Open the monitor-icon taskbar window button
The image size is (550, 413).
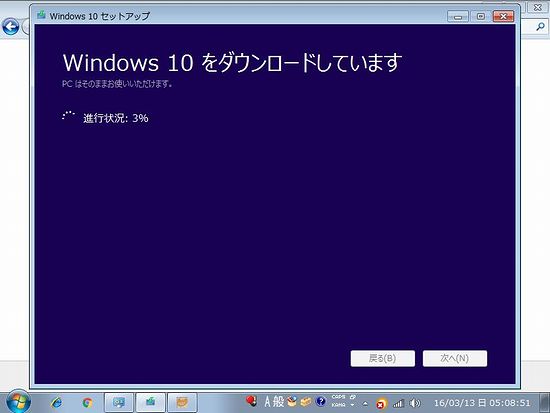pos(119,402)
